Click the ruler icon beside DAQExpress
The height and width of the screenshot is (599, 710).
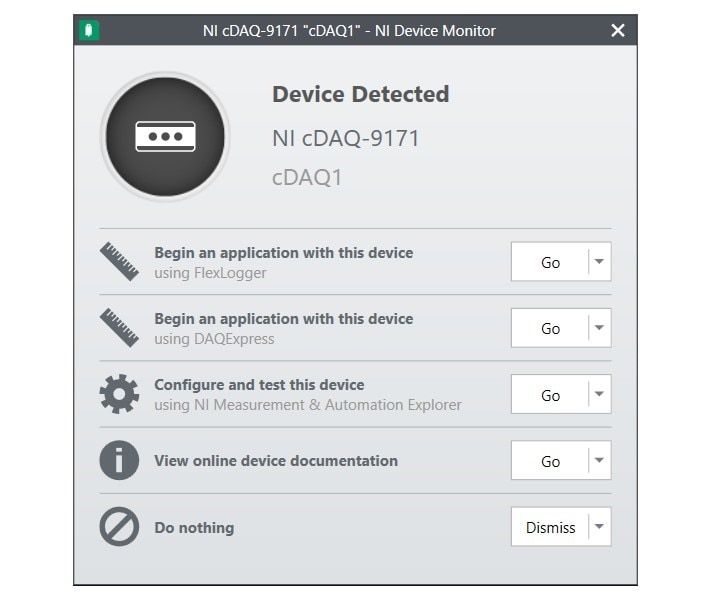coord(119,328)
